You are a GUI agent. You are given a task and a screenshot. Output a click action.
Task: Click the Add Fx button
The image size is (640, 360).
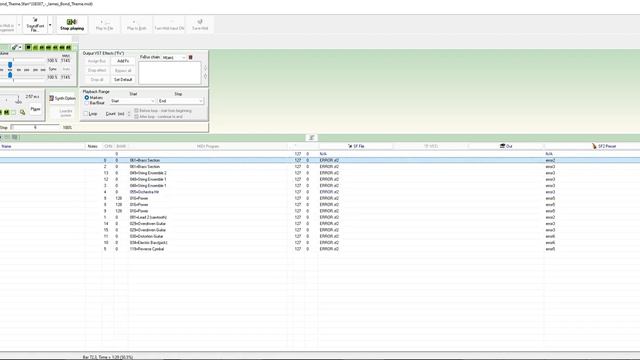123,61
